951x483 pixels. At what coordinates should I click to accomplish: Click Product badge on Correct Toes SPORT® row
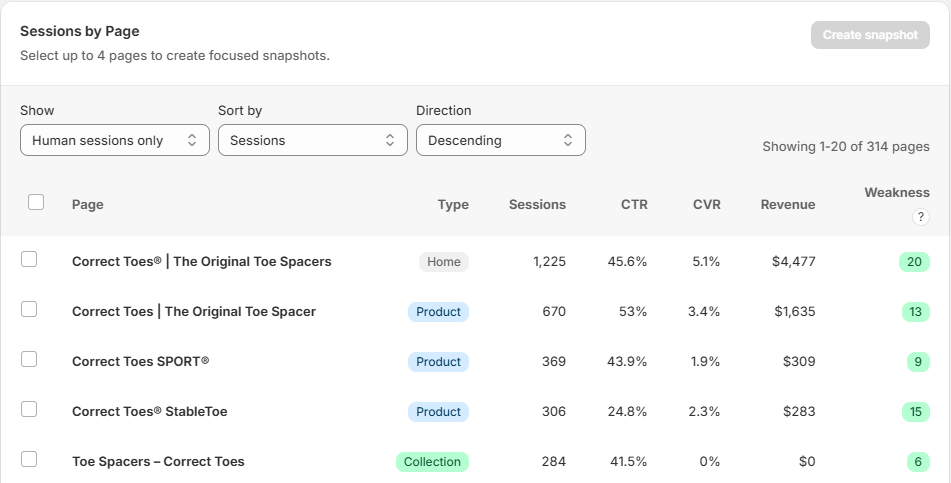tap(439, 362)
